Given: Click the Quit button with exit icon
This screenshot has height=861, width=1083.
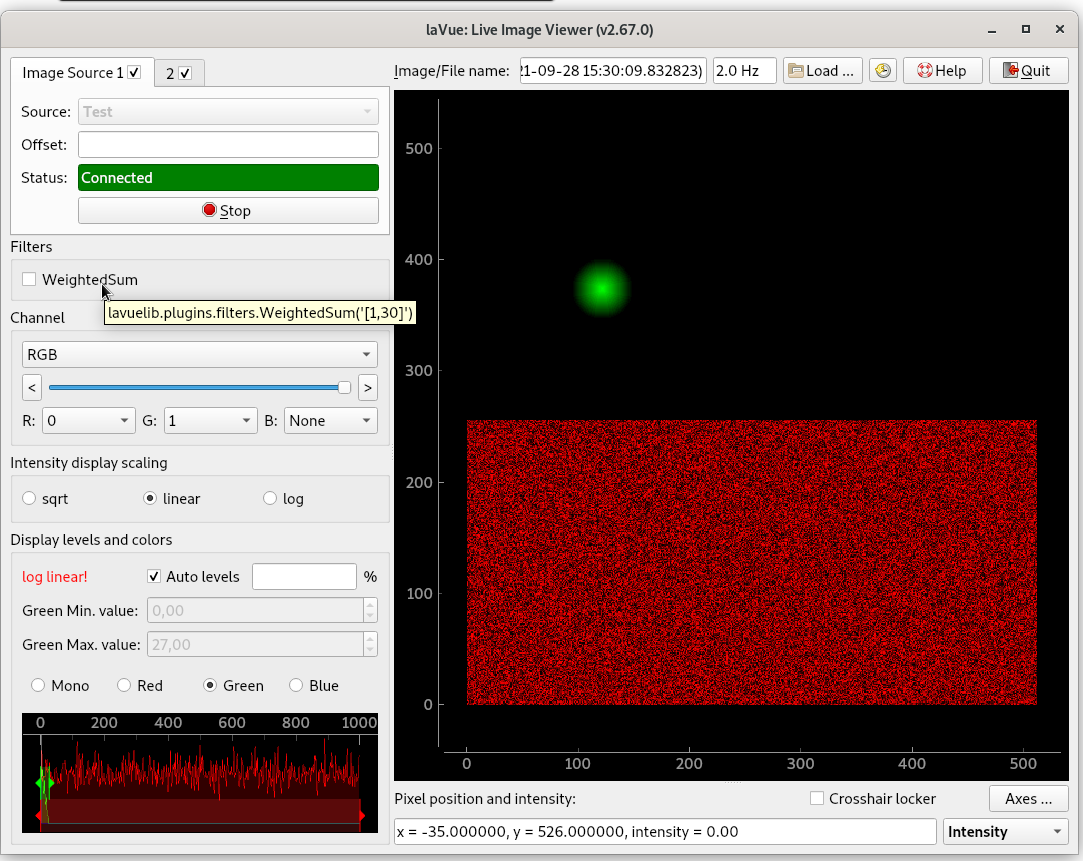Looking at the screenshot, I should pos(1027,71).
